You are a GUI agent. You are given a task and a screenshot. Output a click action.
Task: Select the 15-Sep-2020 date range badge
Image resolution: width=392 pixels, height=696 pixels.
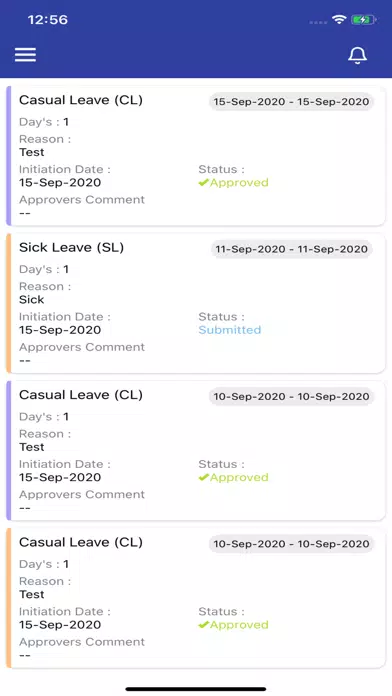point(291,102)
